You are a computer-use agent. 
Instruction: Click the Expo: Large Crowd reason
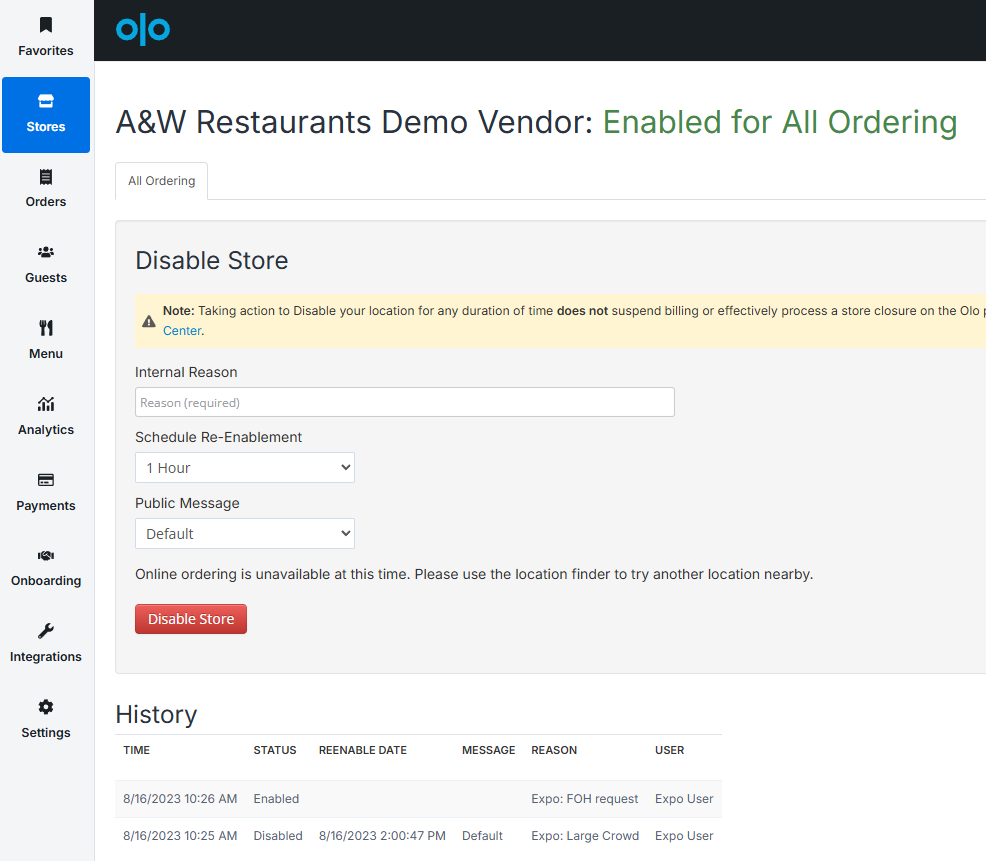tap(585, 836)
